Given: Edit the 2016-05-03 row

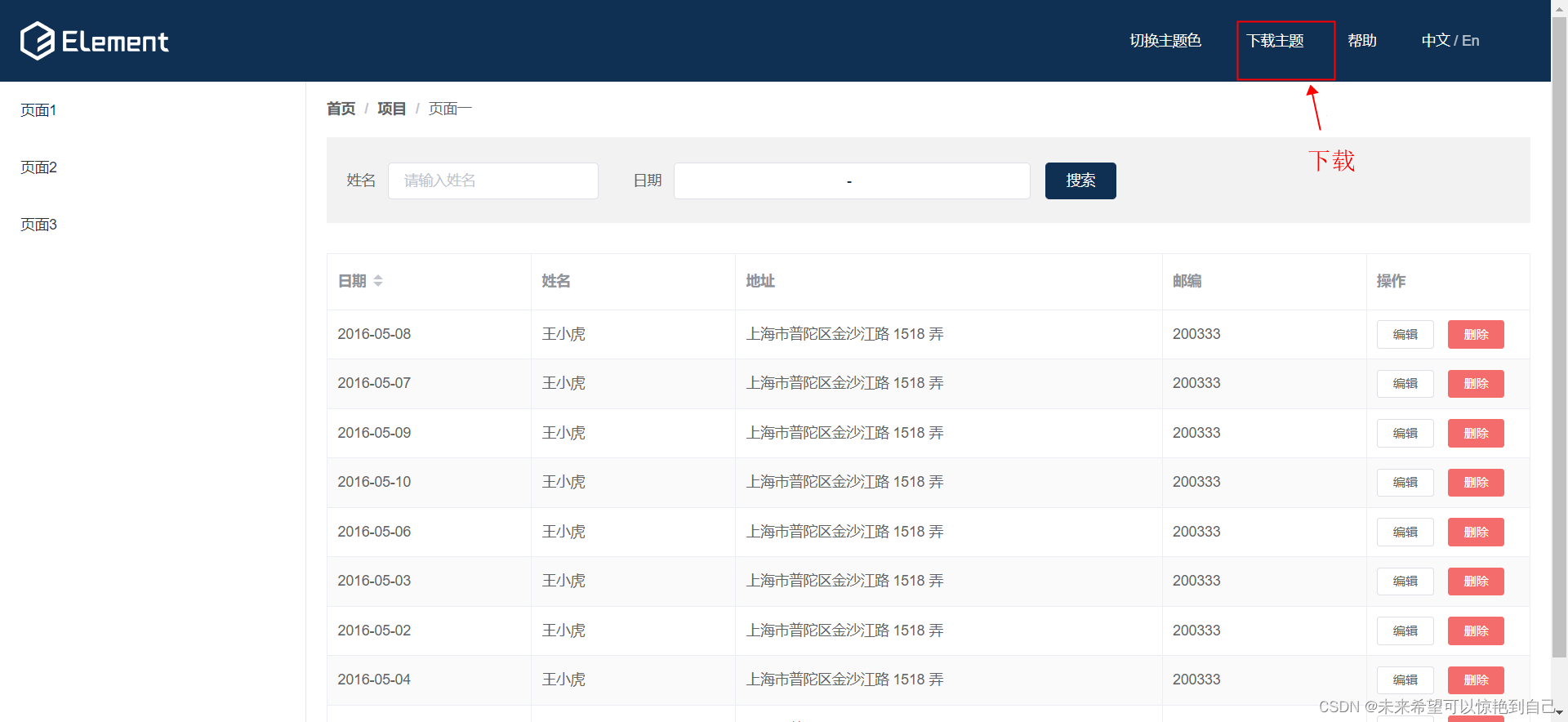Looking at the screenshot, I should point(1405,582).
